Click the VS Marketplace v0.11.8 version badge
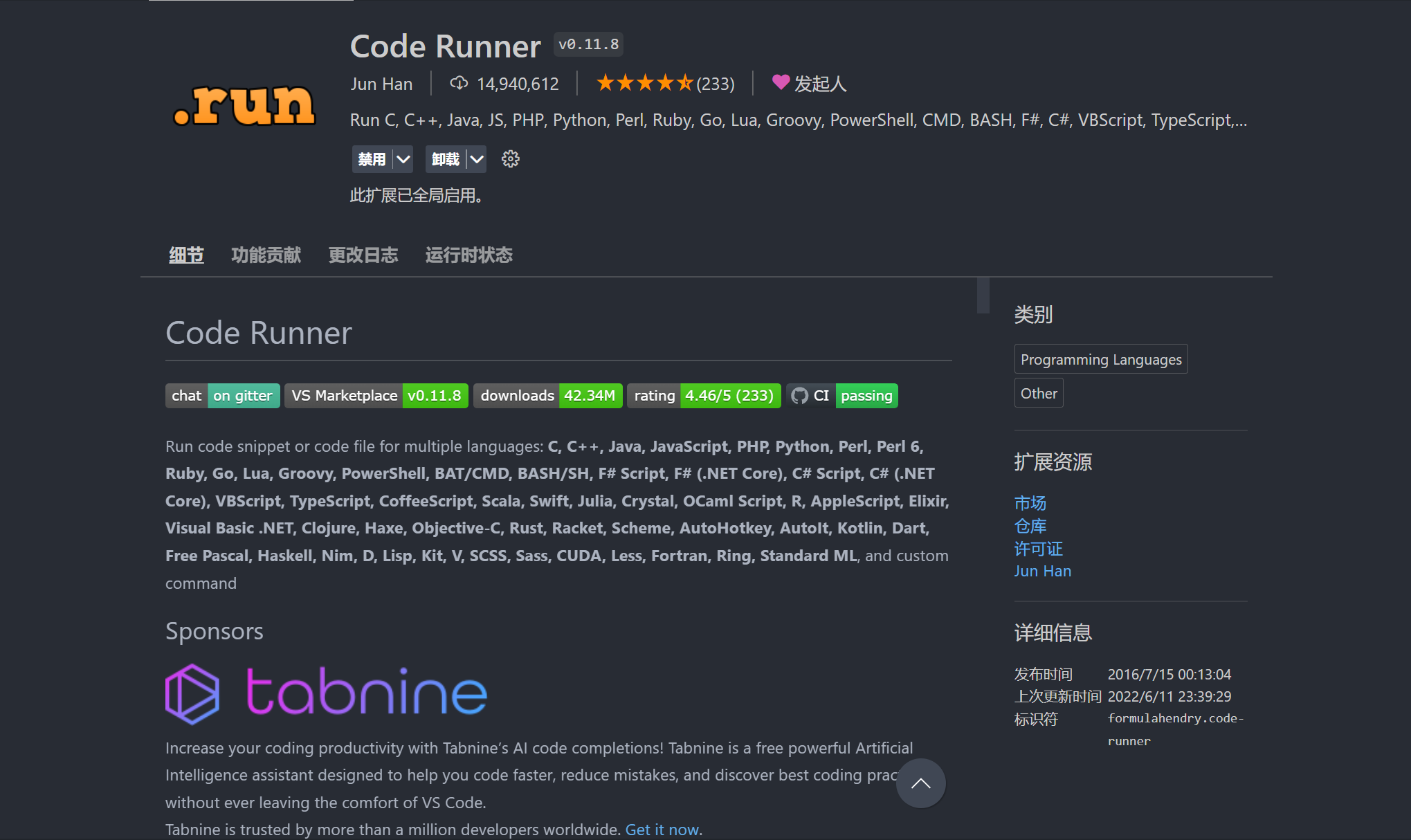 tap(376, 395)
